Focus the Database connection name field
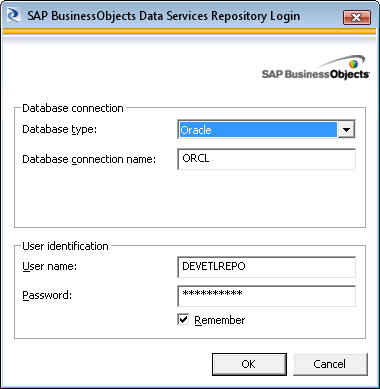The width and height of the screenshot is (380, 389). click(266, 159)
